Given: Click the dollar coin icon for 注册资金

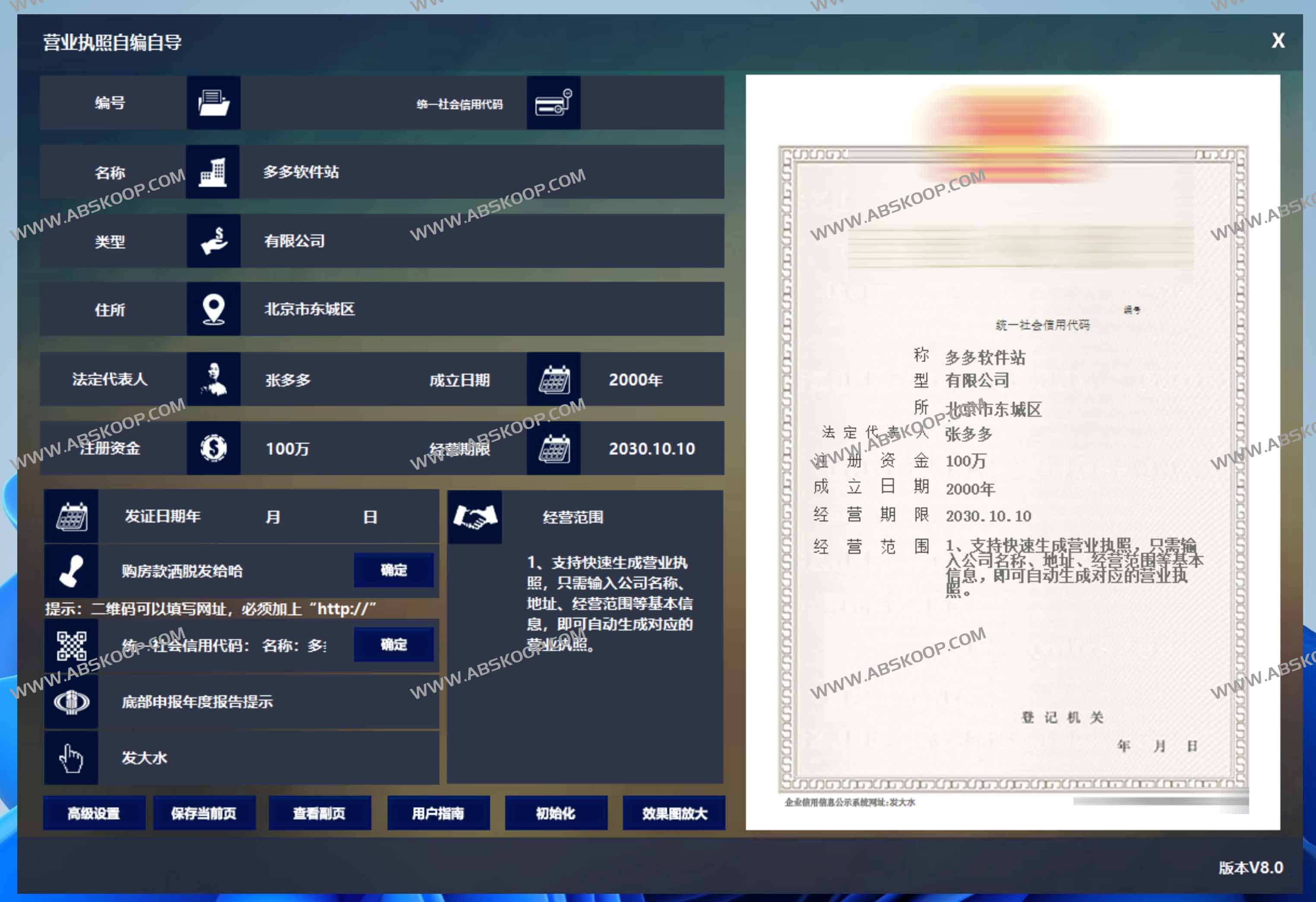Looking at the screenshot, I should [213, 449].
